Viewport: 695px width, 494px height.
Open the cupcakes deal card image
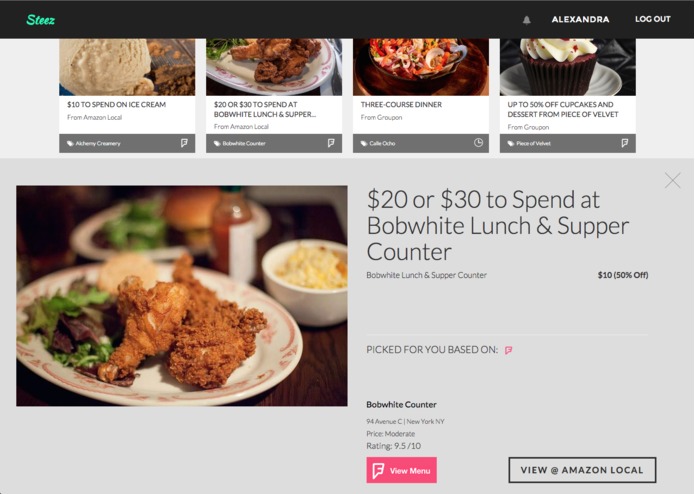pyautogui.click(x=568, y=67)
